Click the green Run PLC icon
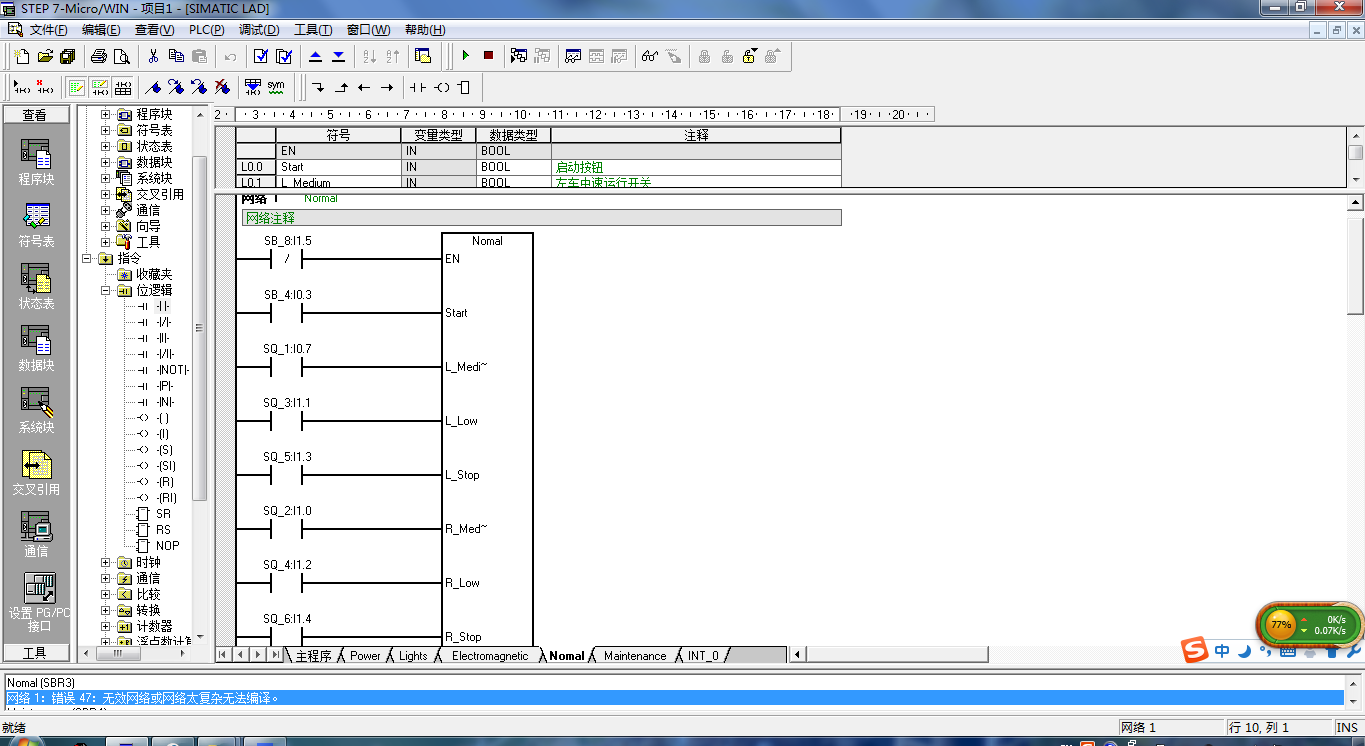 coord(466,56)
